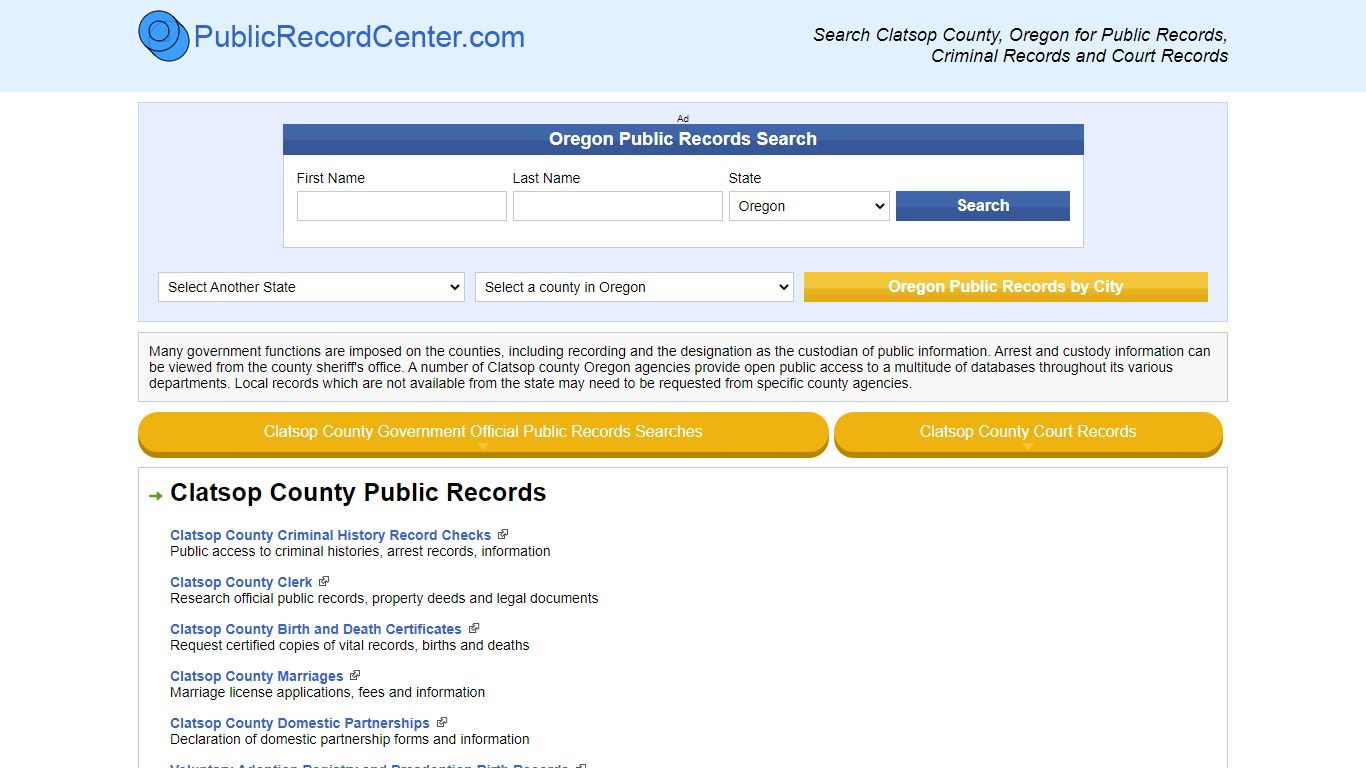Open the Clatsop County Court Records tab
1366x768 pixels.
[x=1028, y=433]
